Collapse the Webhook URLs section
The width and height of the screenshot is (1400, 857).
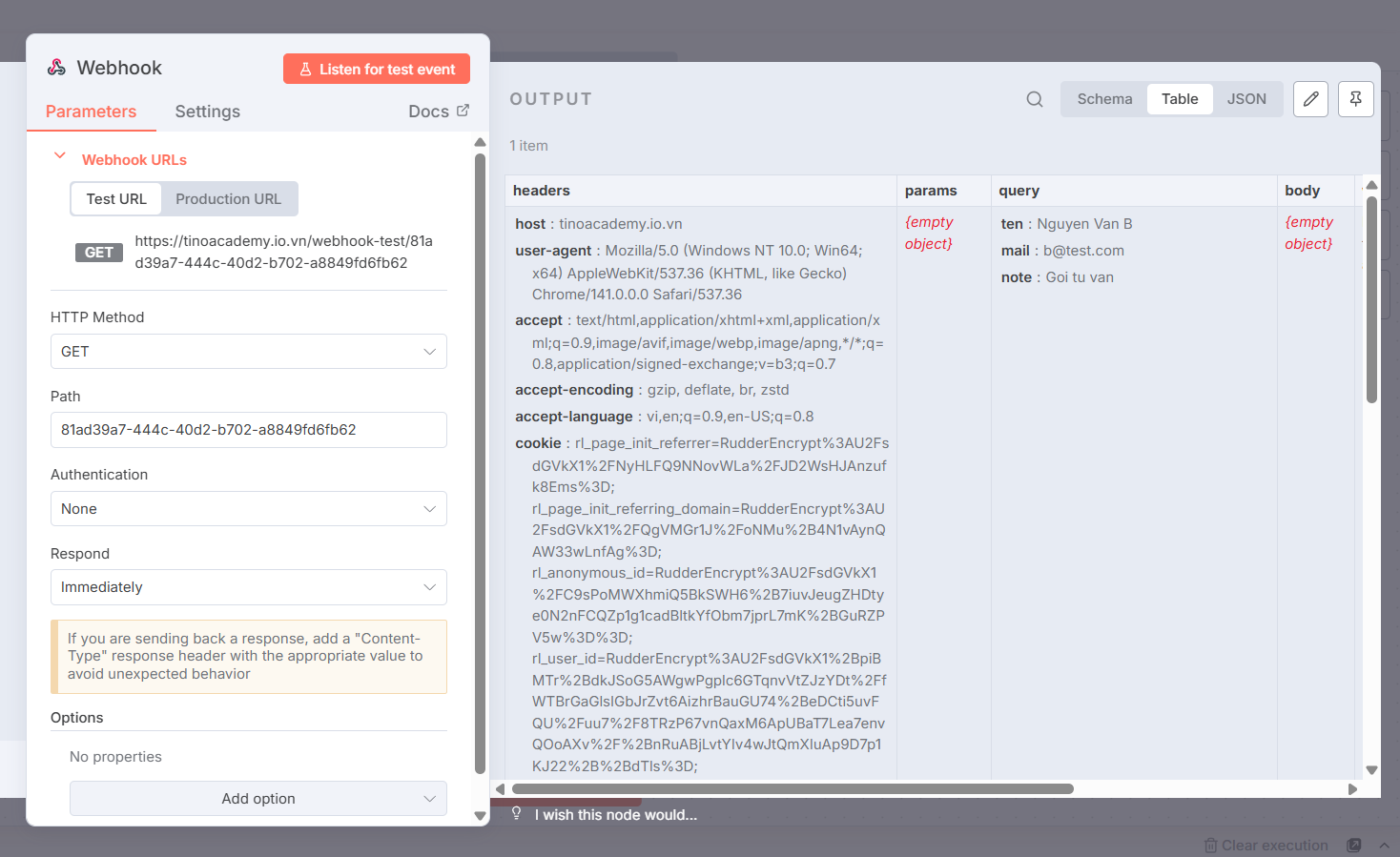click(x=60, y=156)
